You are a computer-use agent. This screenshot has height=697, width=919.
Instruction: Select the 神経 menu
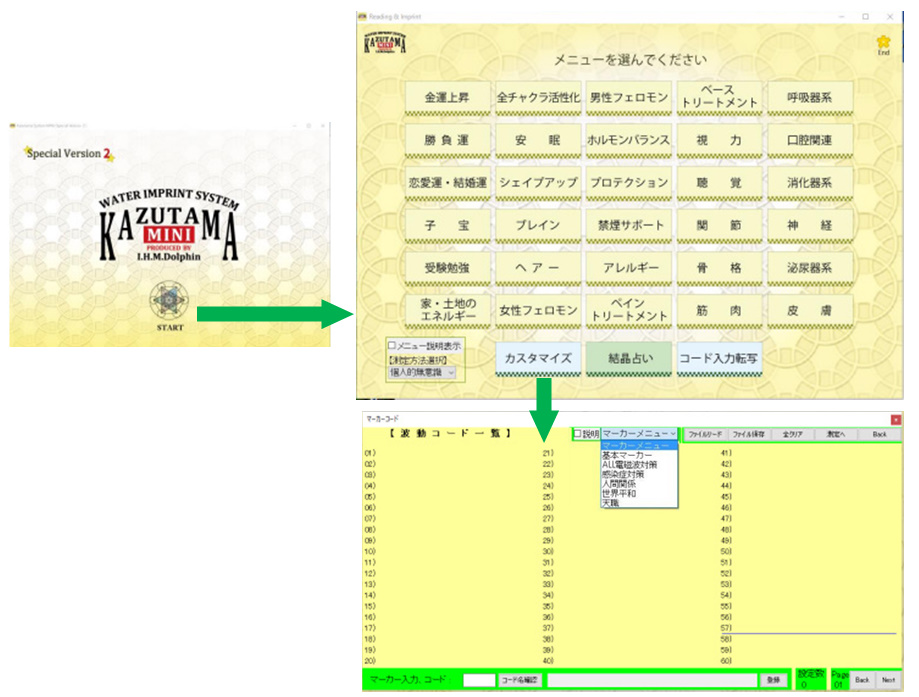(810, 226)
